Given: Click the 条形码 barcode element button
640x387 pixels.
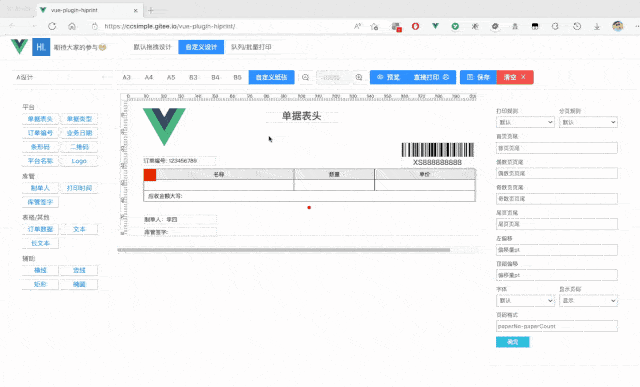Looking at the screenshot, I should tap(40, 147).
